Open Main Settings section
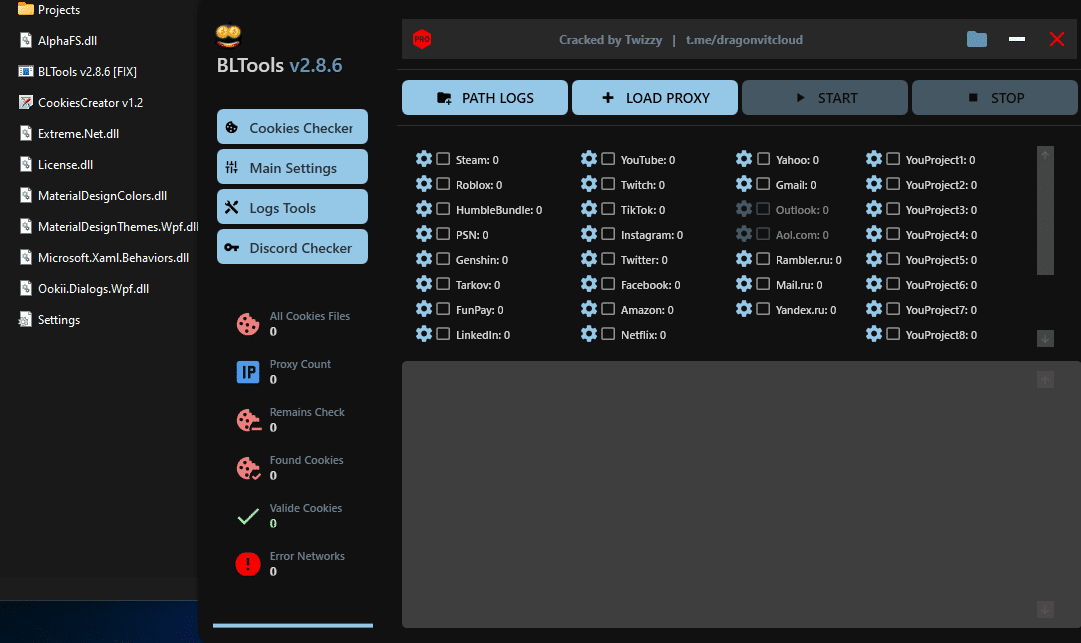Screen dimensions: 1081x643 292,167
